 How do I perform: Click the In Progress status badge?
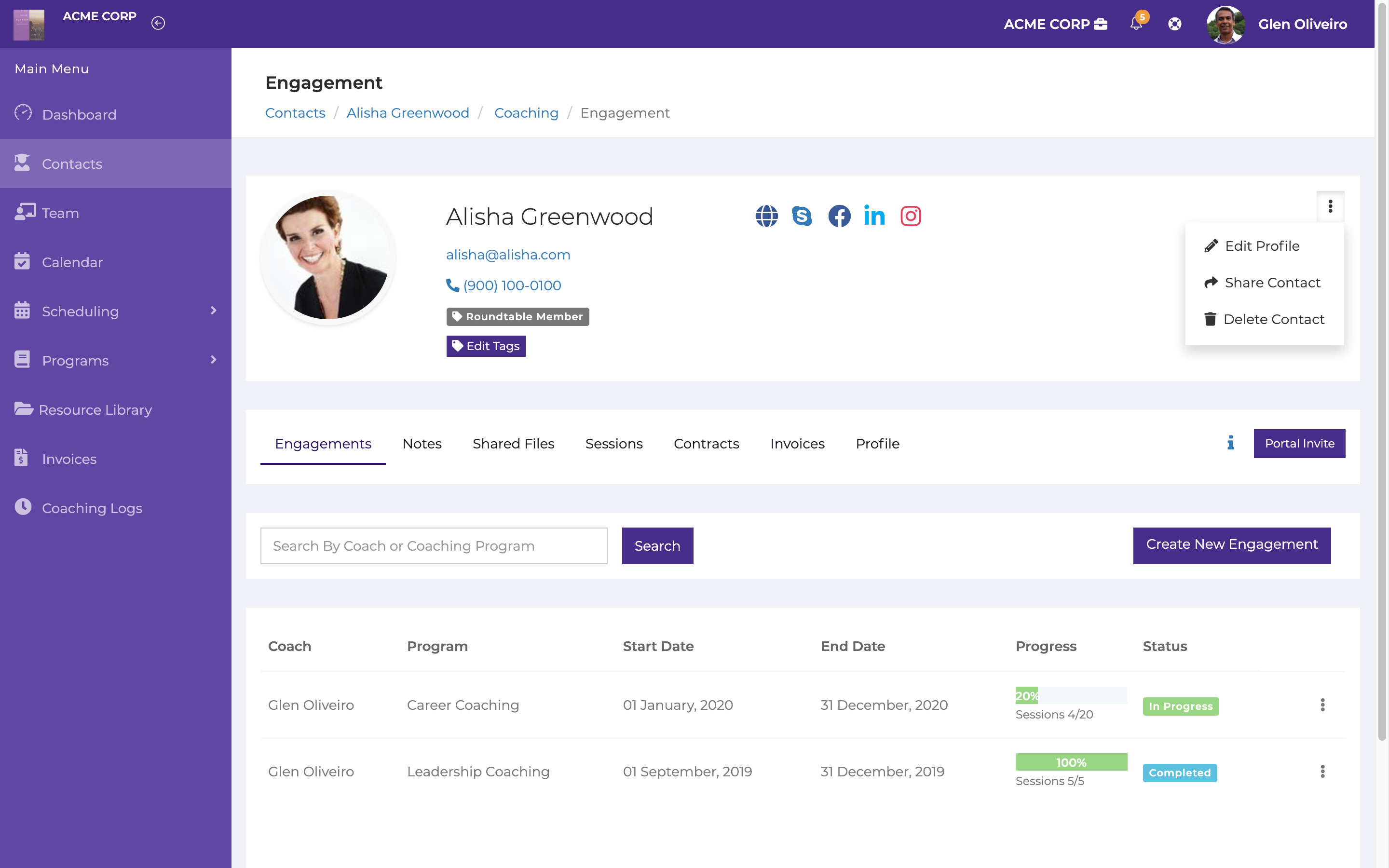tap(1181, 706)
